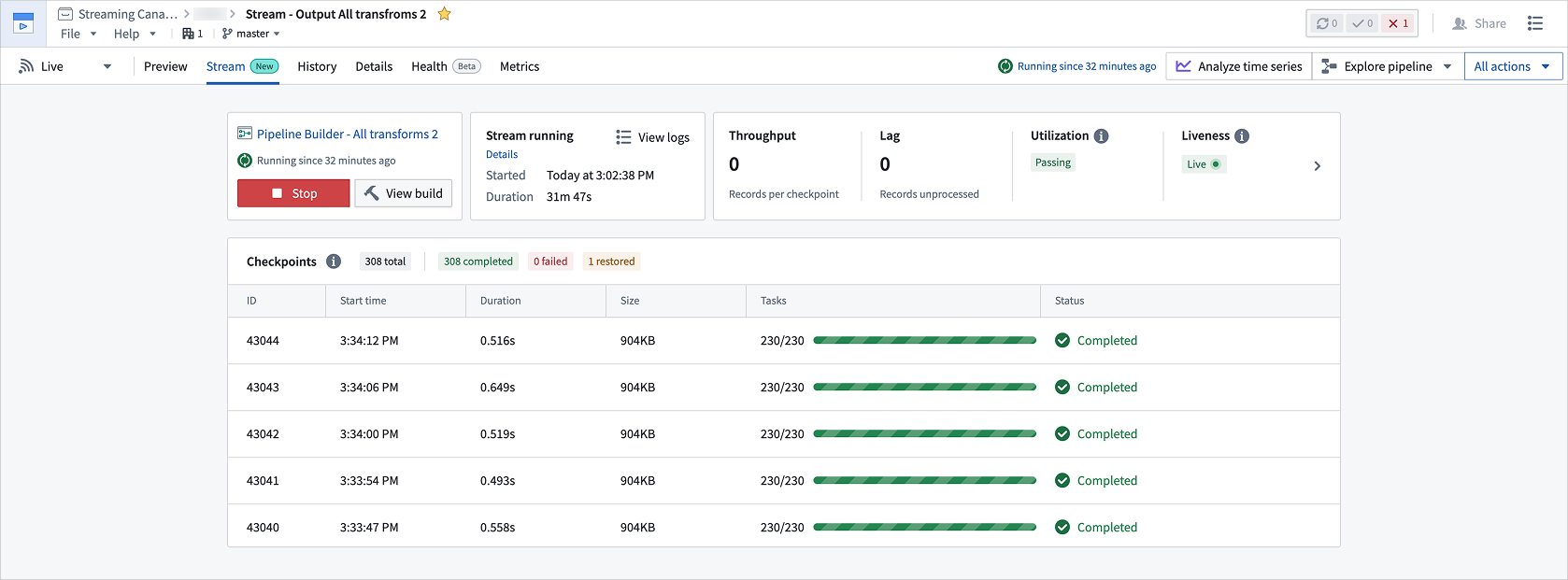The width and height of the screenshot is (1568, 580).
Task: Filter checkpoints by 0 failed tag
Action: (x=550, y=262)
